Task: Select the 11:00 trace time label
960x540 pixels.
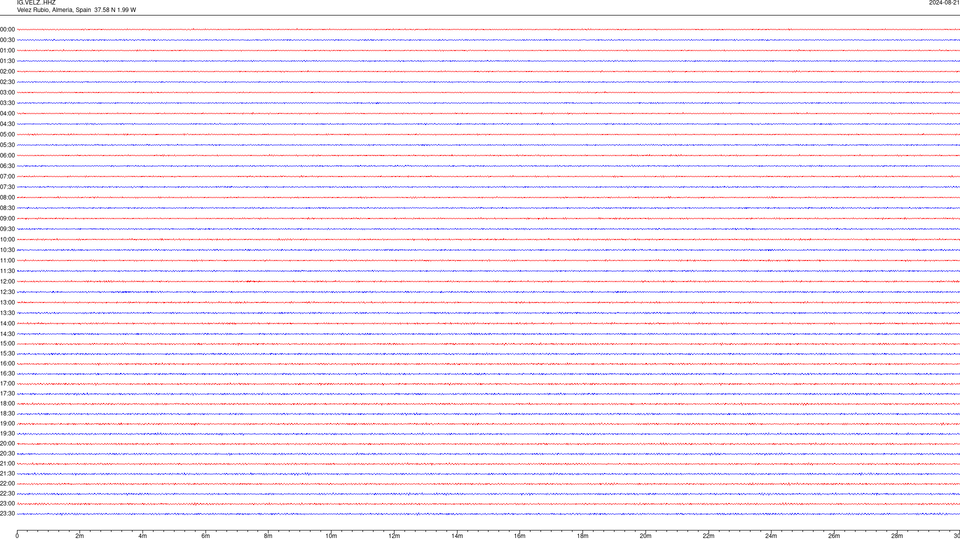Action: (7, 261)
